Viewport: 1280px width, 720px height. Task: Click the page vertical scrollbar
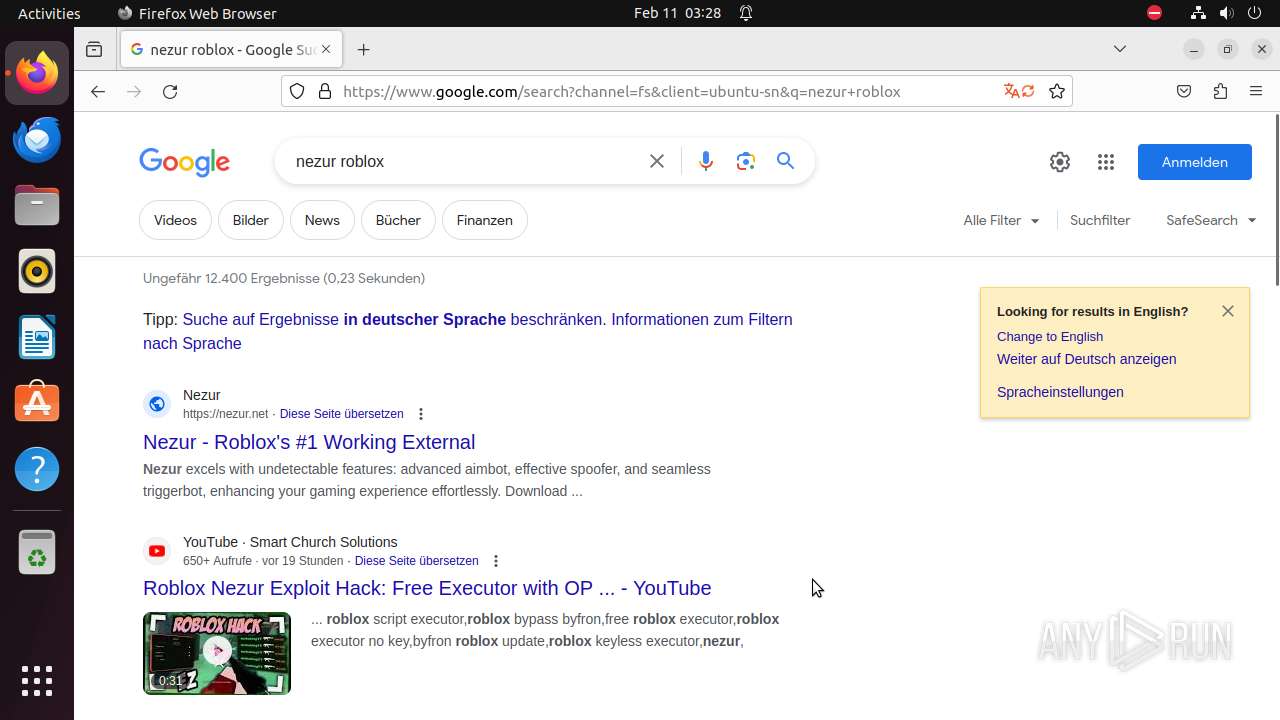coord(1275,200)
